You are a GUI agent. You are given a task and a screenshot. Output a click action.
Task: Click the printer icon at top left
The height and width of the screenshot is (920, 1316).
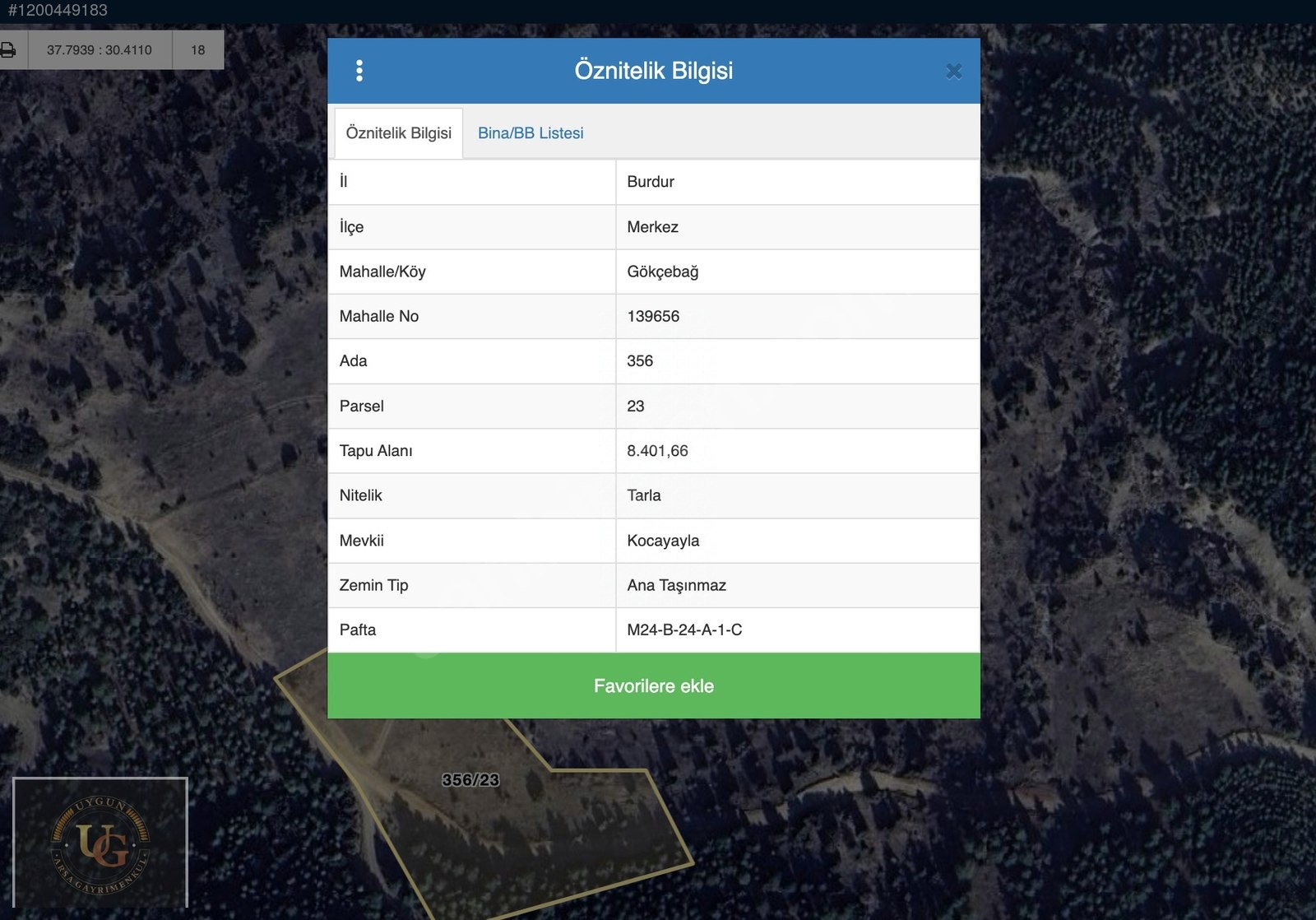pos(8,50)
